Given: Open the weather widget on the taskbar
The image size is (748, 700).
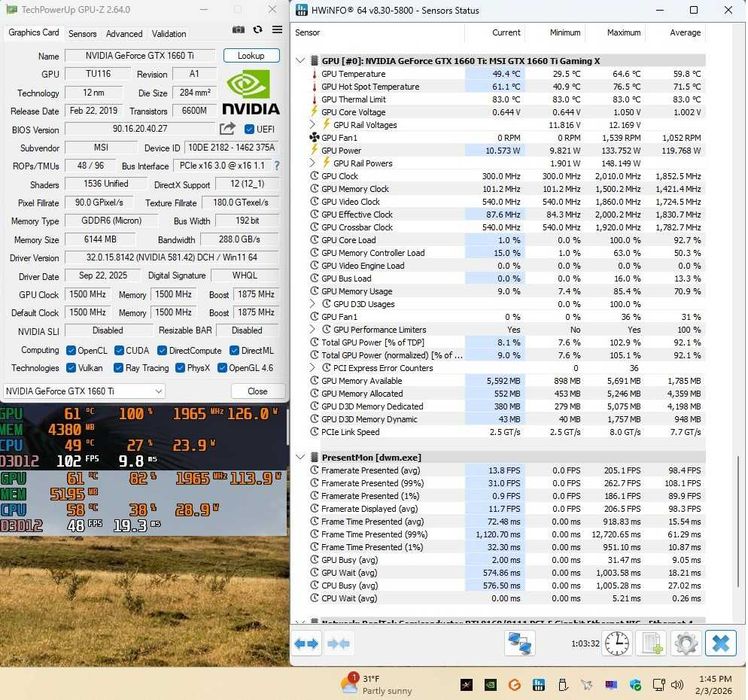Looking at the screenshot, I should pyautogui.click(x=376, y=684).
